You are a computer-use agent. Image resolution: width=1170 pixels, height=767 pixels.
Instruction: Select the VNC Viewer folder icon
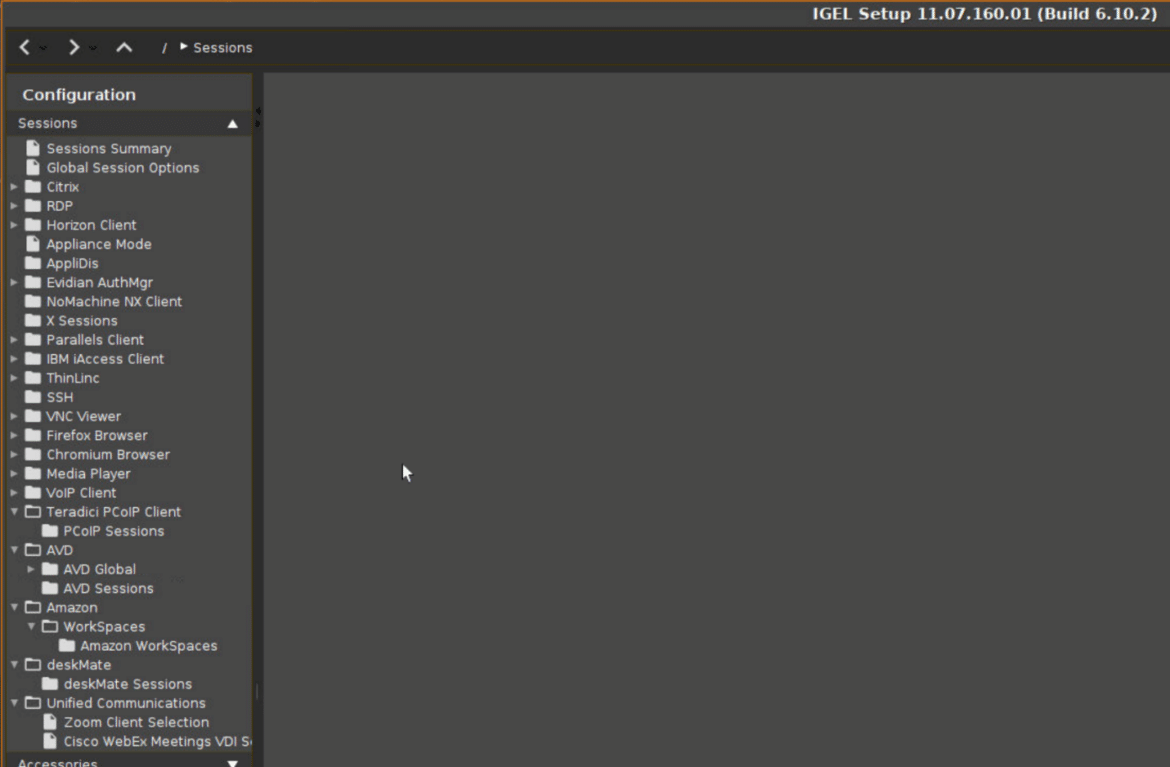(33, 416)
